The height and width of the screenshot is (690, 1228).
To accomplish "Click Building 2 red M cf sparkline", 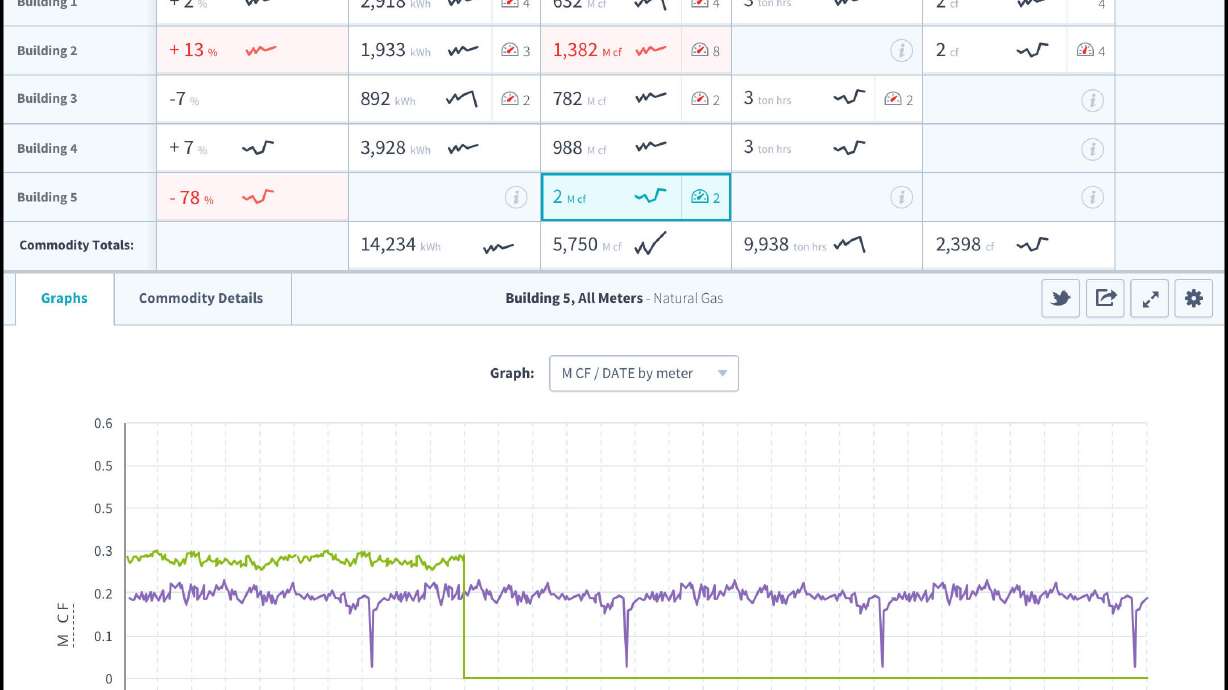I will (650, 50).
